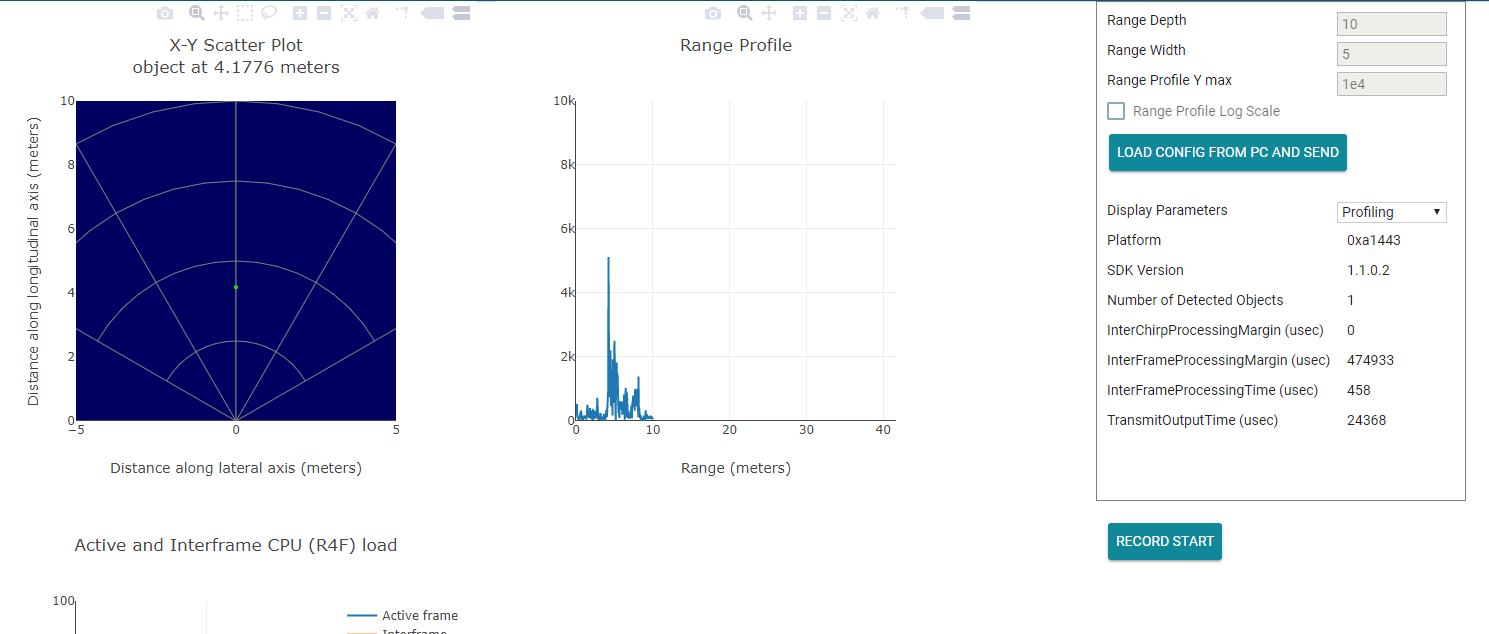Show closest data on hover, scatter plot
1489x634 pixels.
(x=432, y=13)
